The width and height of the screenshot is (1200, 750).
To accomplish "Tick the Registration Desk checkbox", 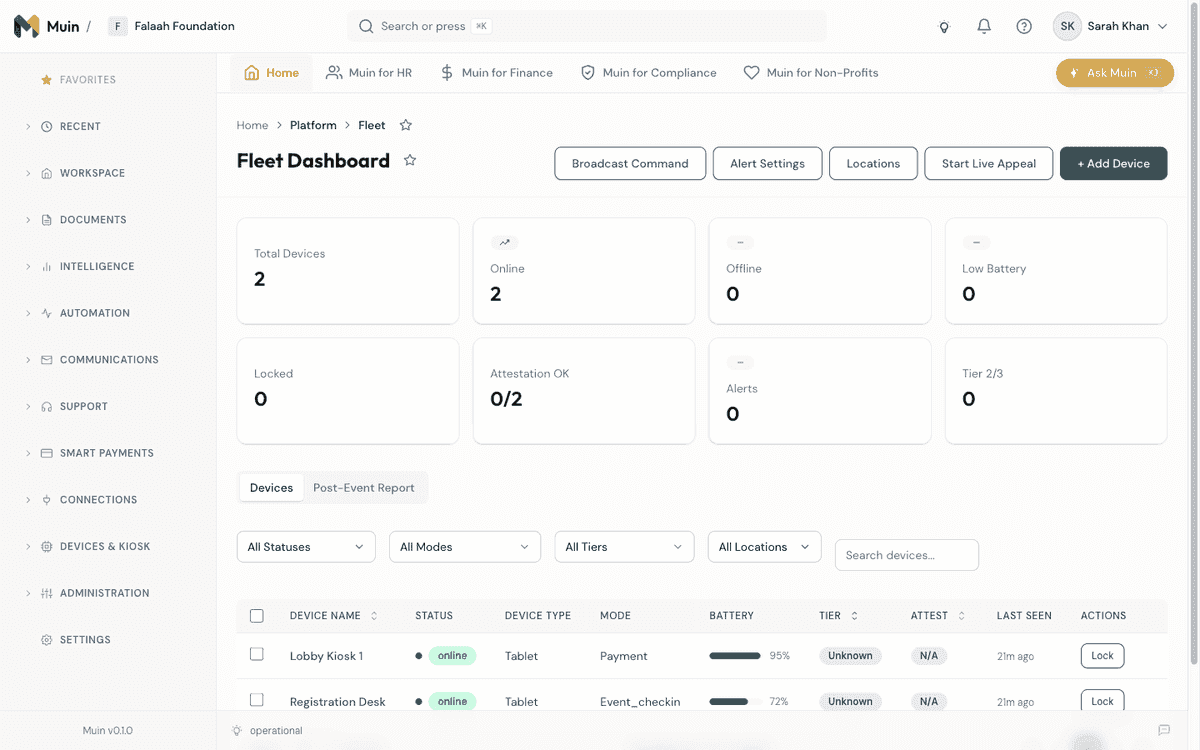I will pyautogui.click(x=257, y=700).
